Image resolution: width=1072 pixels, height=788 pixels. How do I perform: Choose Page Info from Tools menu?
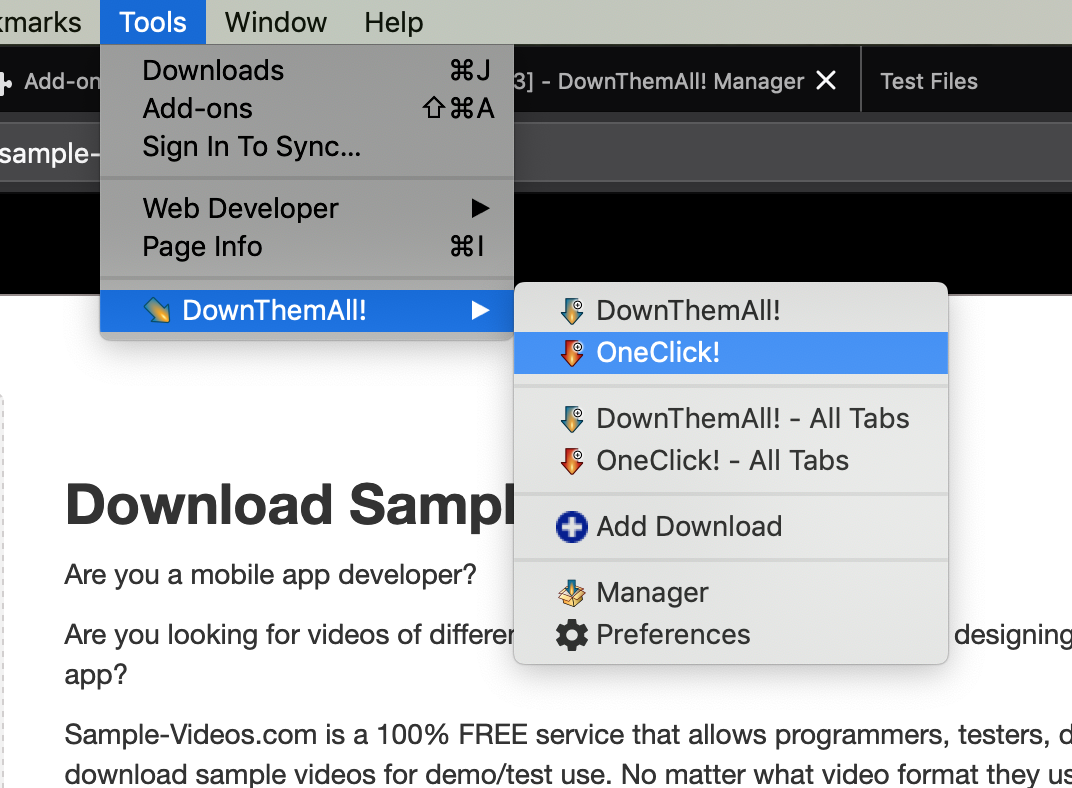[x=306, y=247]
